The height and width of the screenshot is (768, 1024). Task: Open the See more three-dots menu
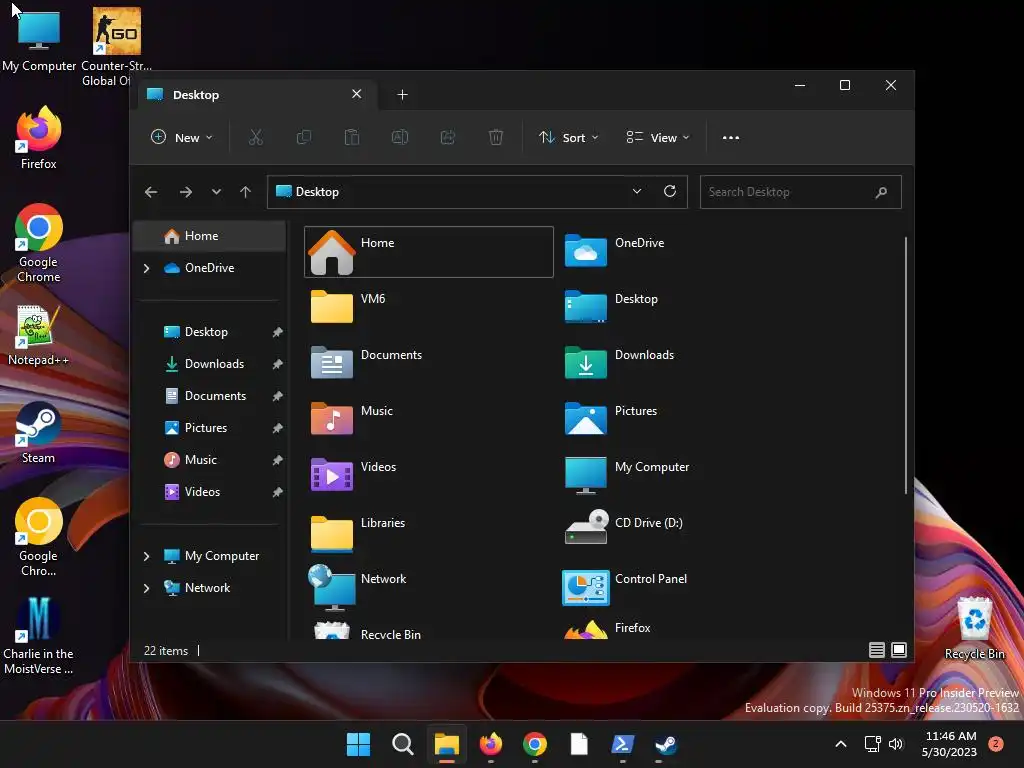(731, 138)
